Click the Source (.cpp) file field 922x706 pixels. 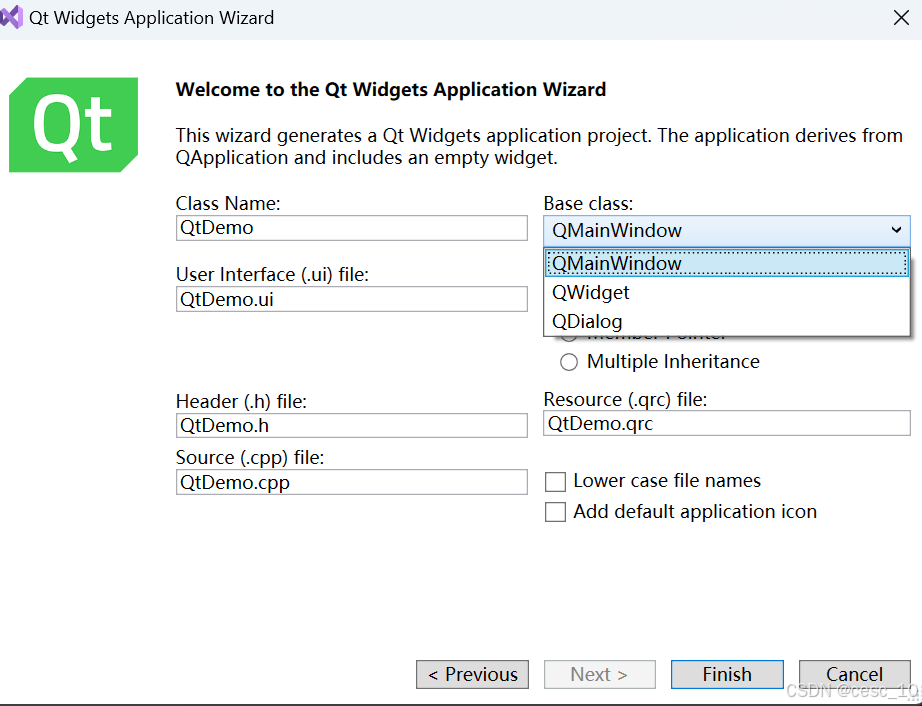coord(352,482)
